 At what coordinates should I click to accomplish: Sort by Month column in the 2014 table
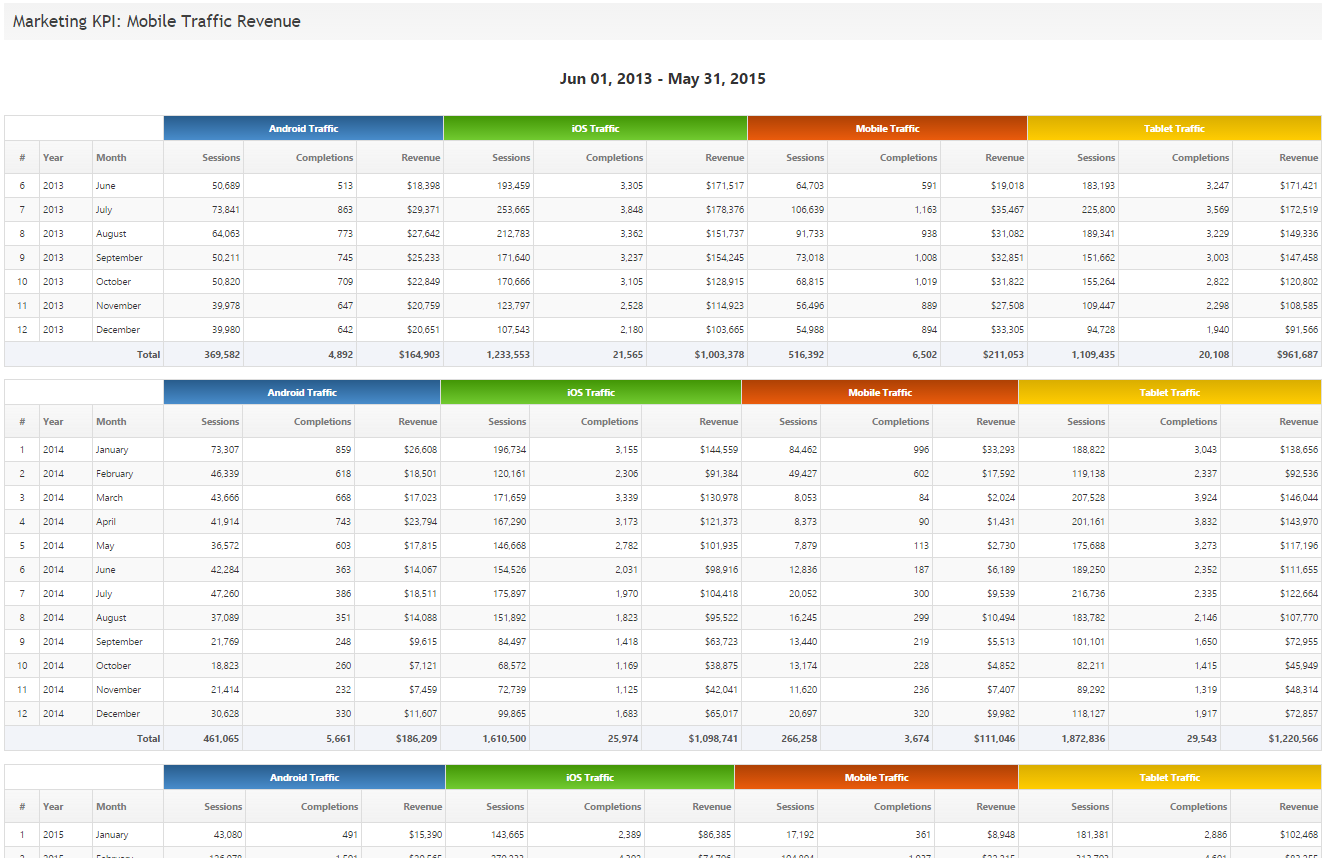(x=111, y=422)
